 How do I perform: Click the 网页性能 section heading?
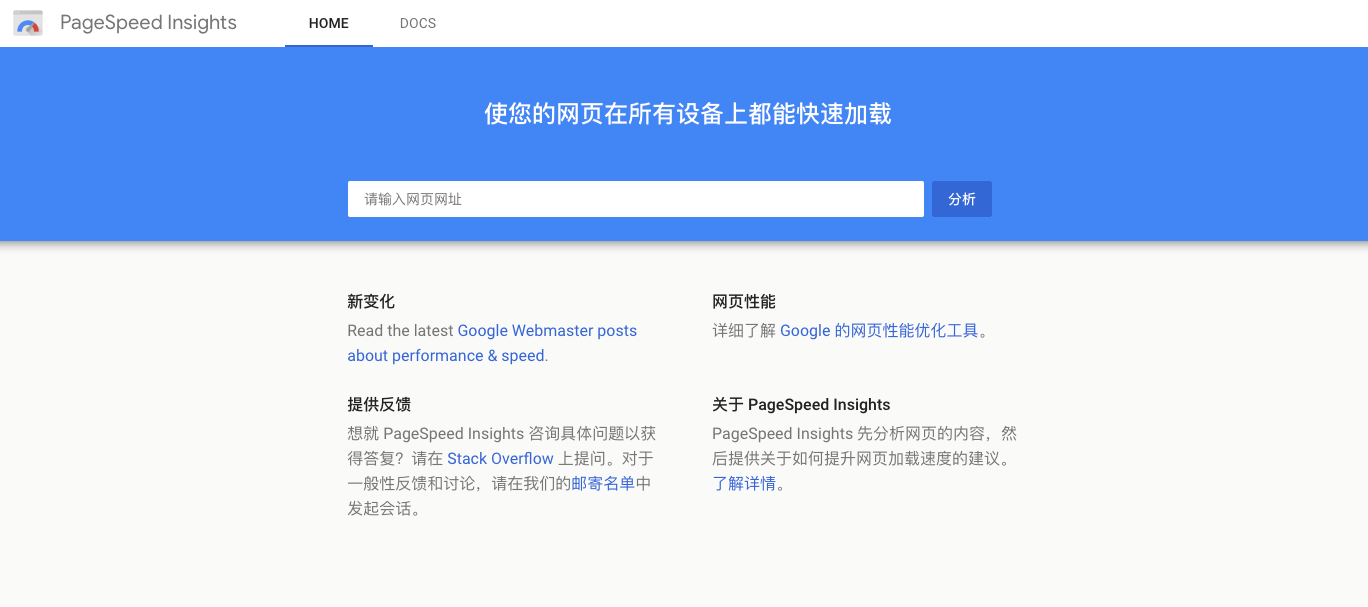click(744, 302)
